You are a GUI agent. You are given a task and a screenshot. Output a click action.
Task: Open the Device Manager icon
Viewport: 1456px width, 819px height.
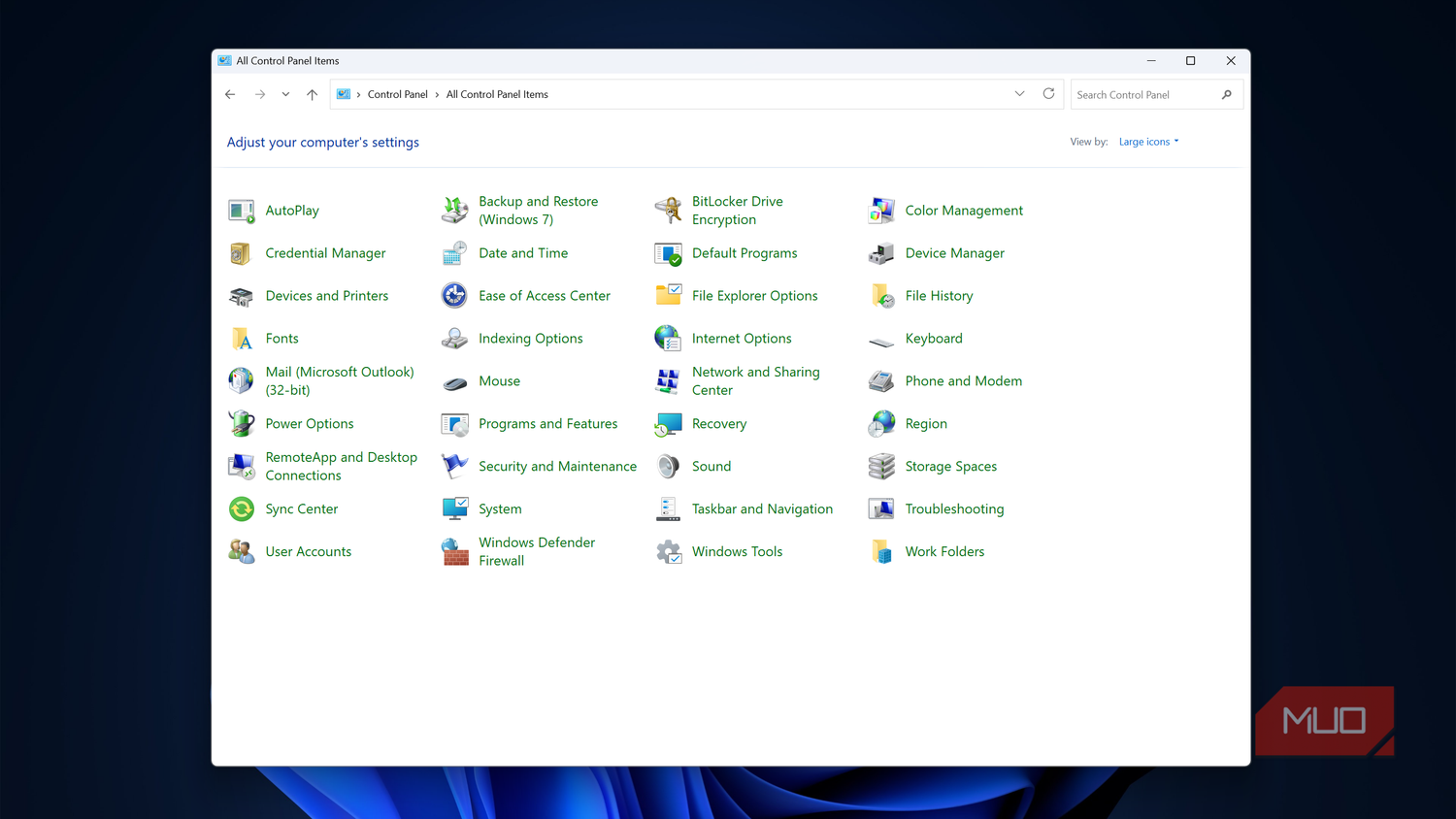click(x=881, y=253)
